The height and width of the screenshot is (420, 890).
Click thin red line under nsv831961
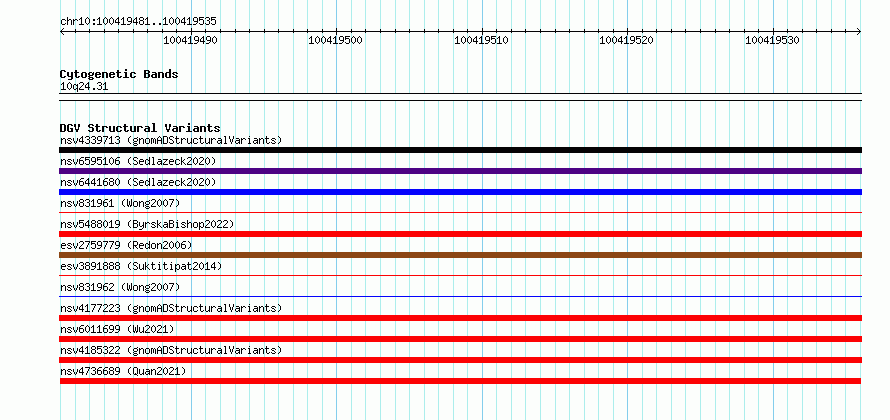[460, 213]
